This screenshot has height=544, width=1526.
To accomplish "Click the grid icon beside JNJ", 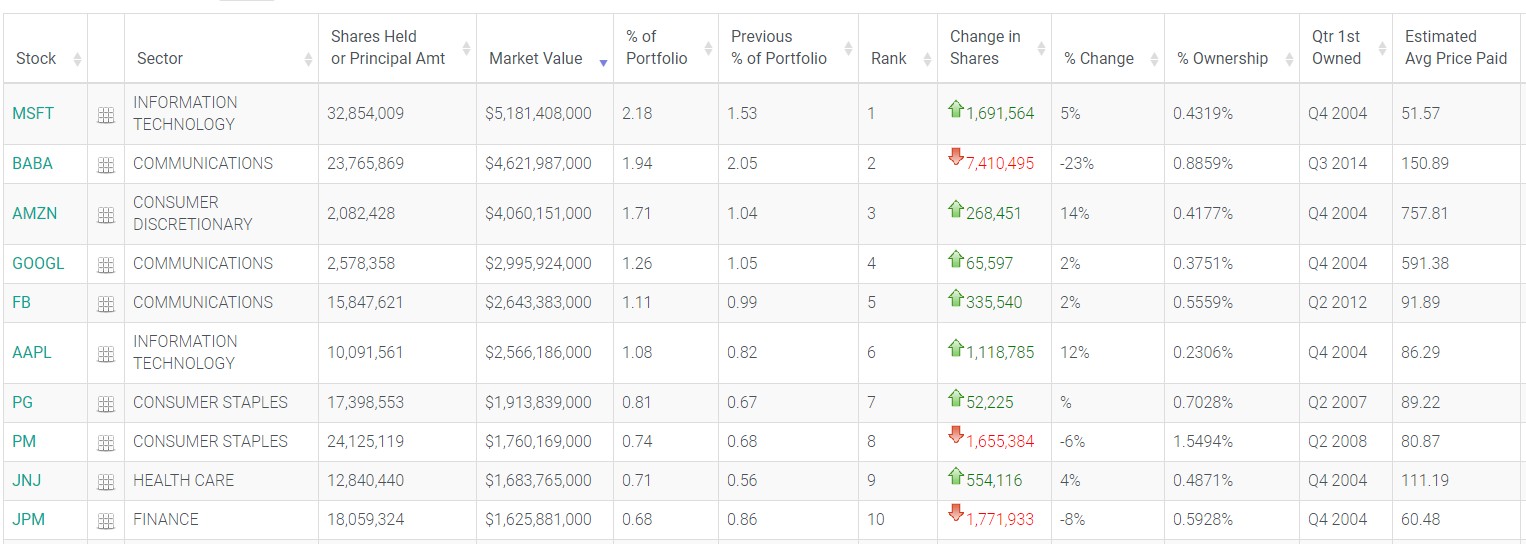I will pos(106,482).
